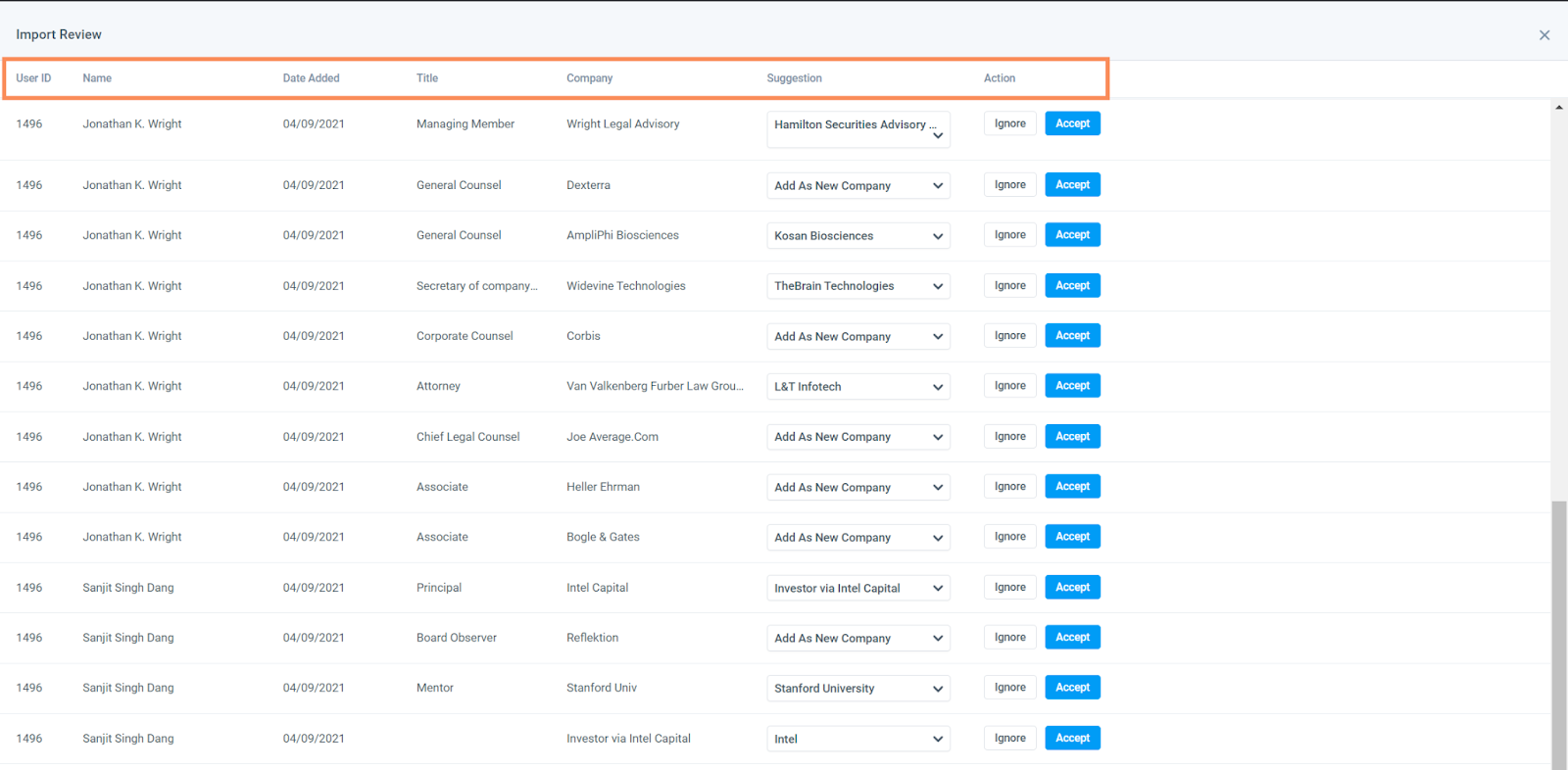The width and height of the screenshot is (1568, 770).
Task: Open suggestion dropdown for Corbis row
Action: 858,336
